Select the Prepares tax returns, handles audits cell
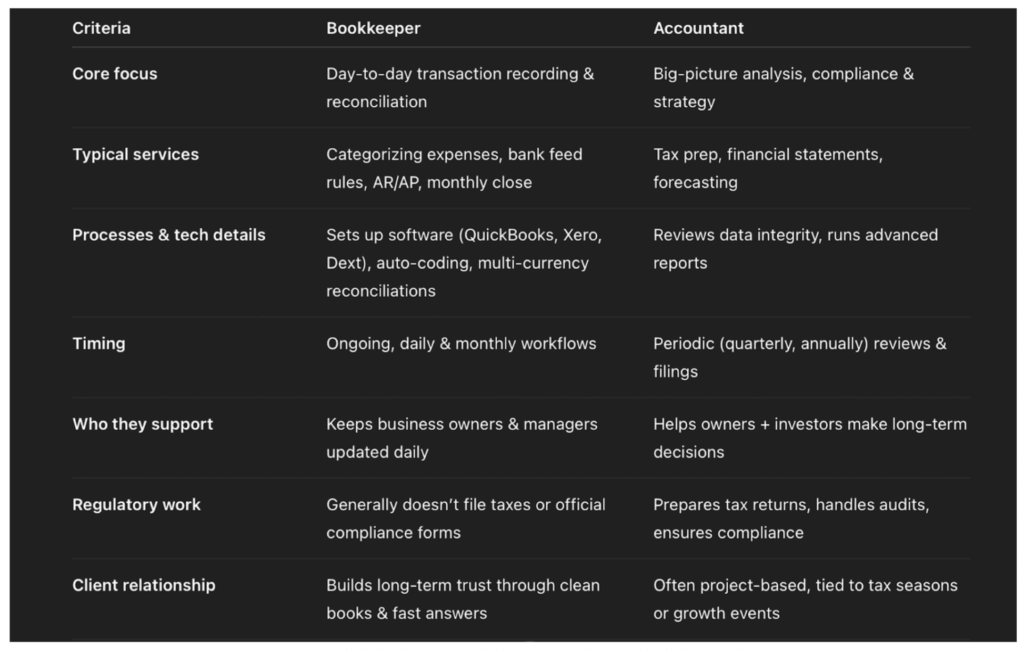 [x=792, y=519]
